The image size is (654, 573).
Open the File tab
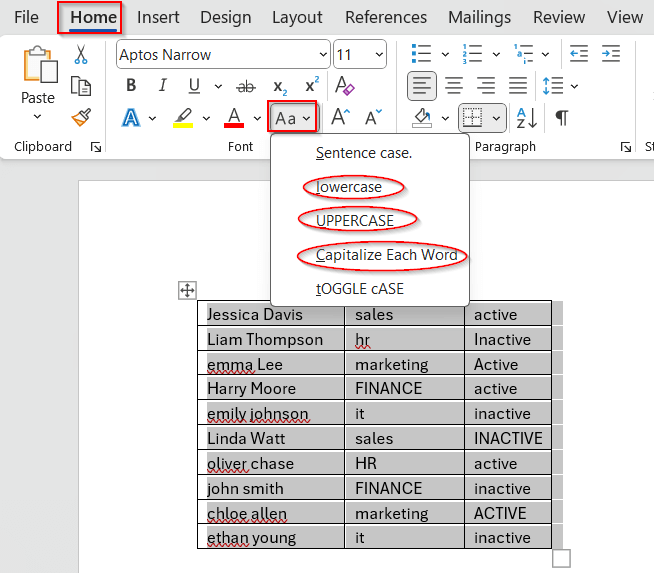[26, 18]
